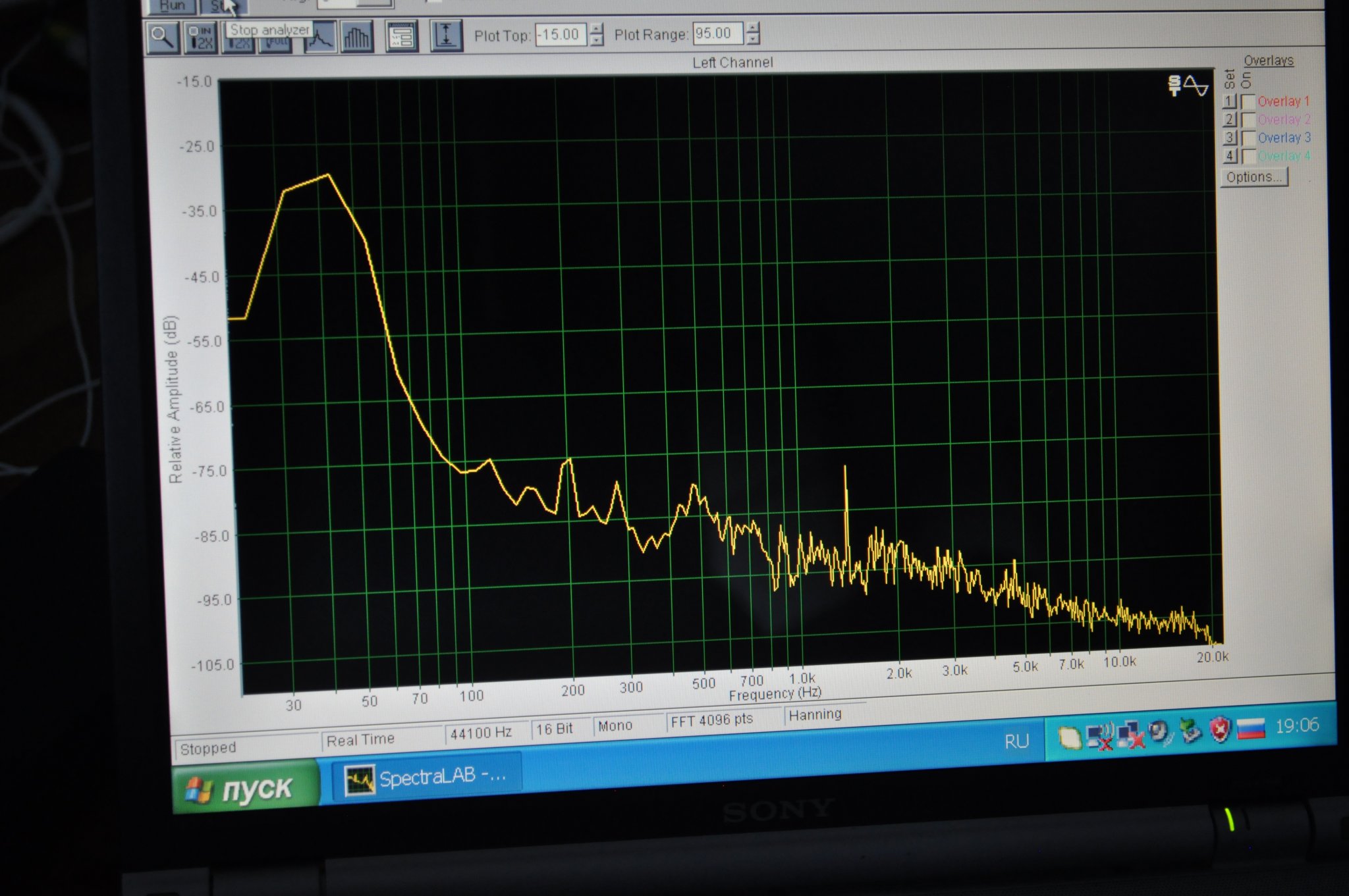The image size is (1349, 896).
Task: Click the 16 Bit status field
Action: click(x=561, y=727)
